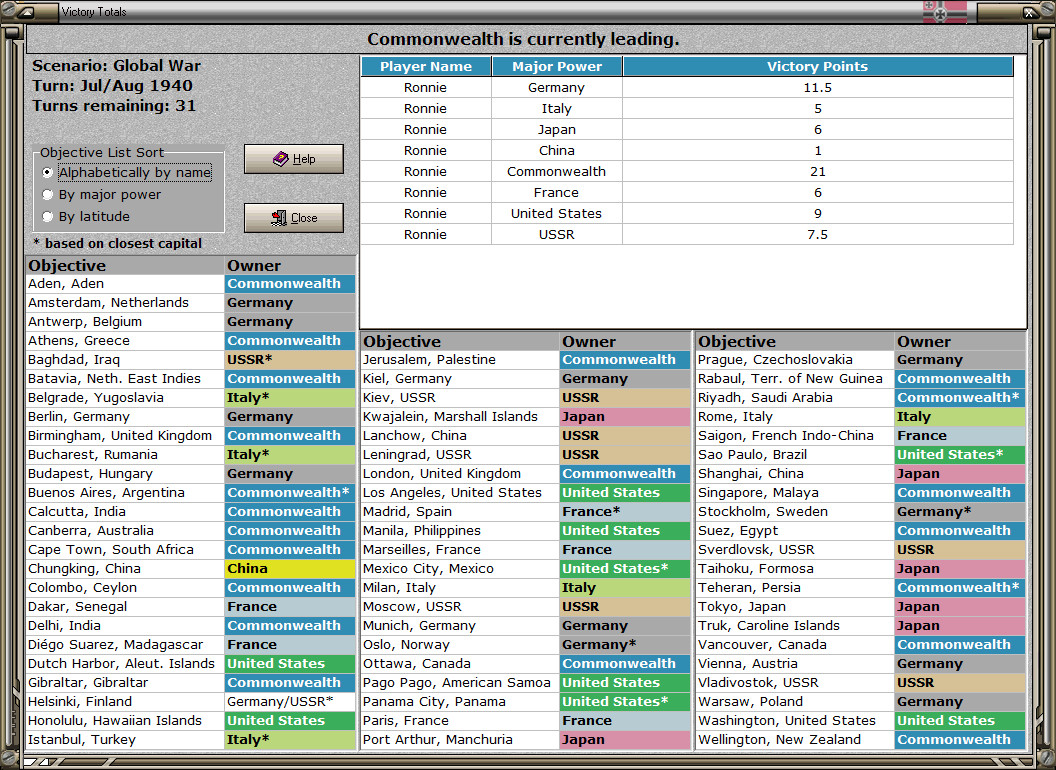
Task: Click the 'Player Name' column header
Action: [426, 66]
